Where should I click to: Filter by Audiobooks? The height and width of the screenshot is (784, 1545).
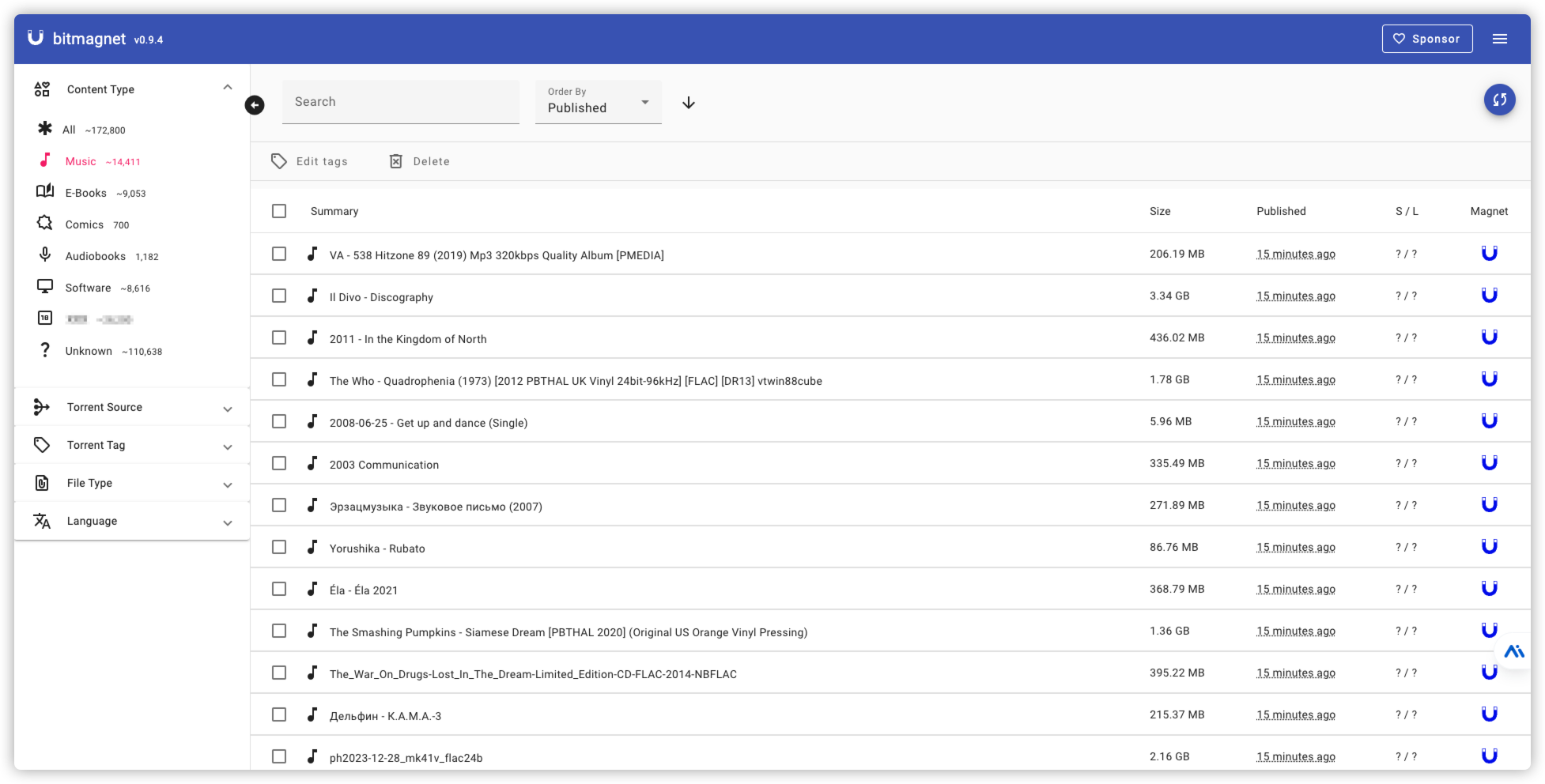click(98, 256)
